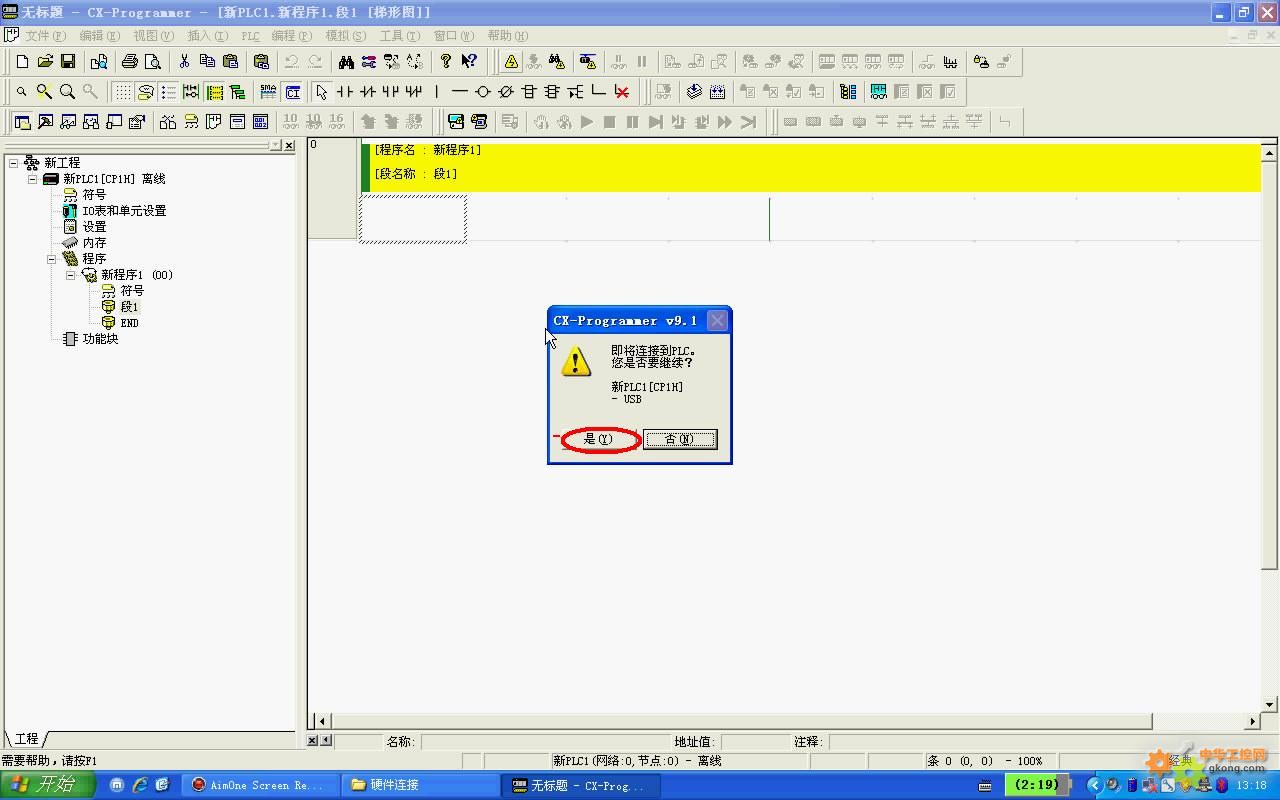Toggle the show comments icon

[145, 92]
